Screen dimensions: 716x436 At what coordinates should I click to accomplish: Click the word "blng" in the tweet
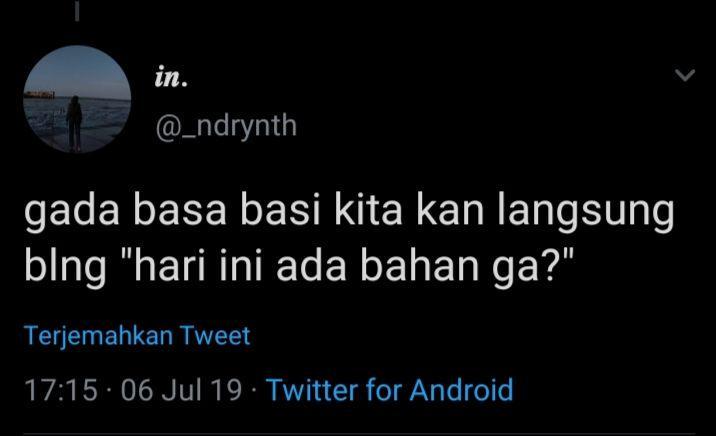click(x=65, y=268)
